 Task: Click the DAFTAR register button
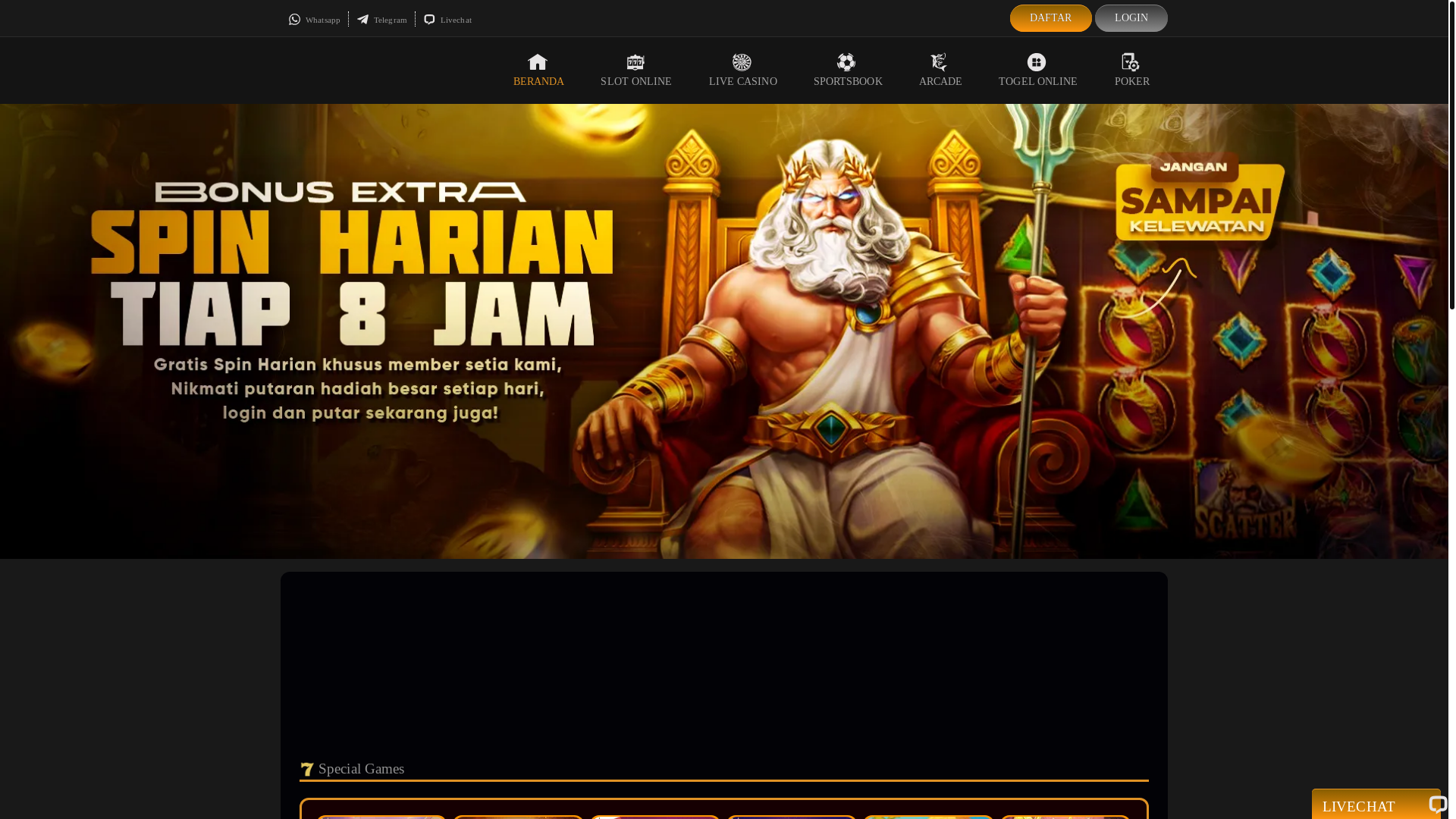(x=1051, y=18)
